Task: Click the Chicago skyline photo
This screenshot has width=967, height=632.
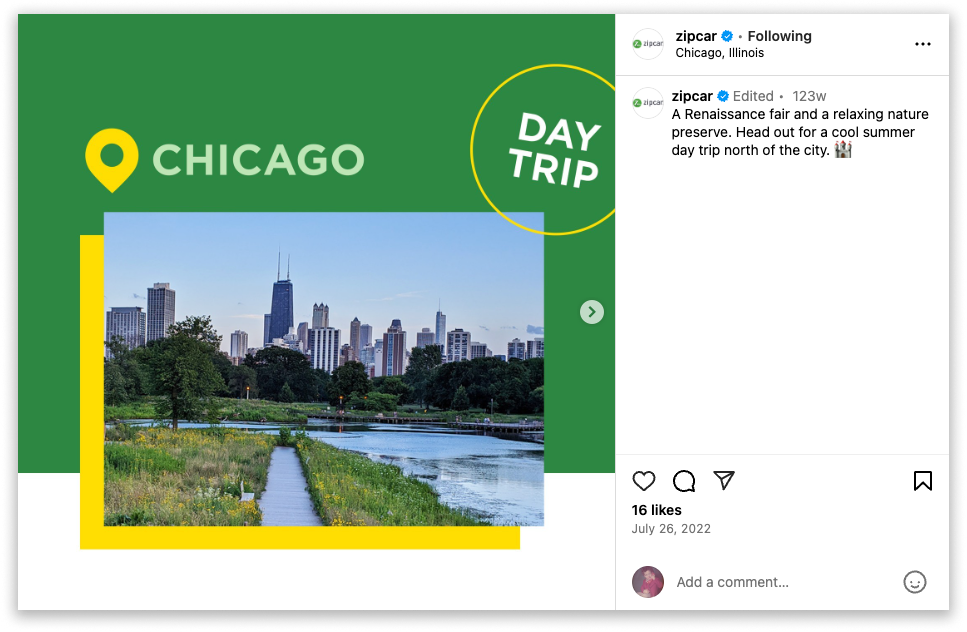Action: (x=324, y=369)
